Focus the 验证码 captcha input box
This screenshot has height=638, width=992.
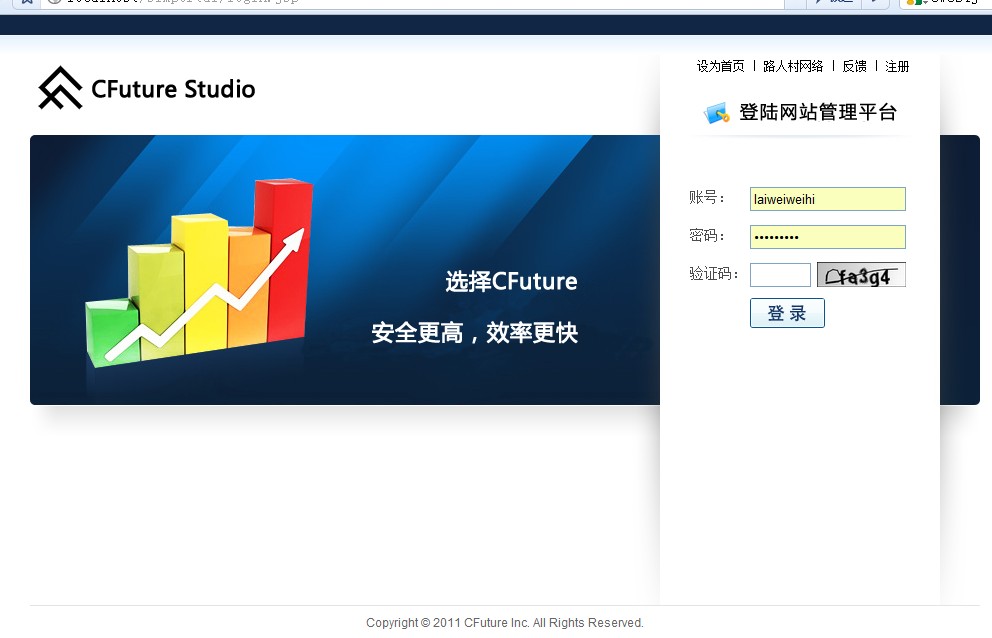pos(780,275)
